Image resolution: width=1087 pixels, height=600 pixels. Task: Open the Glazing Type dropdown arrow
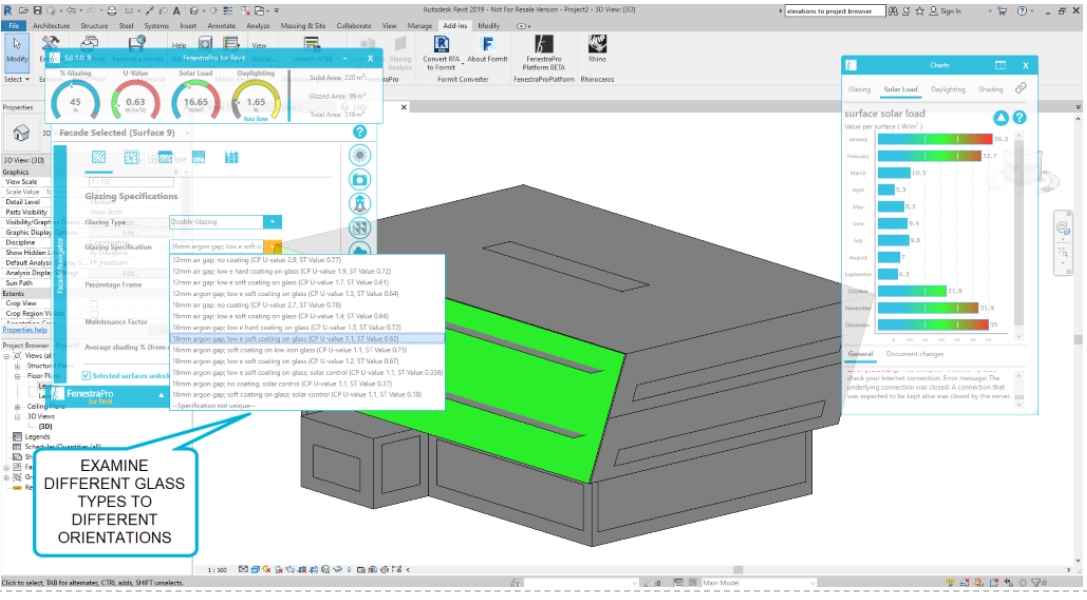pos(272,222)
